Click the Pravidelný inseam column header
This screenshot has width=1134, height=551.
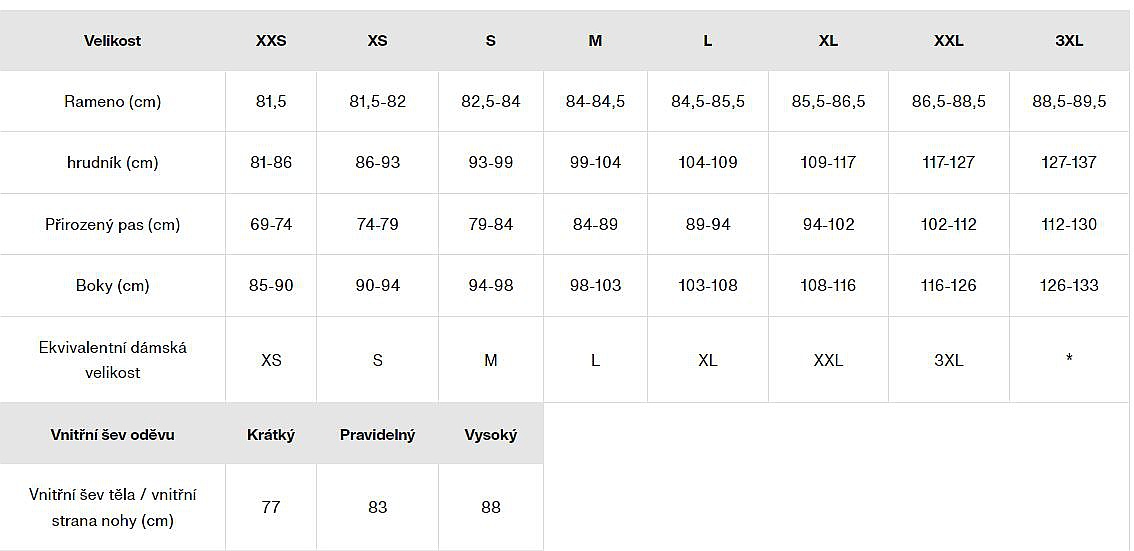pos(377,435)
